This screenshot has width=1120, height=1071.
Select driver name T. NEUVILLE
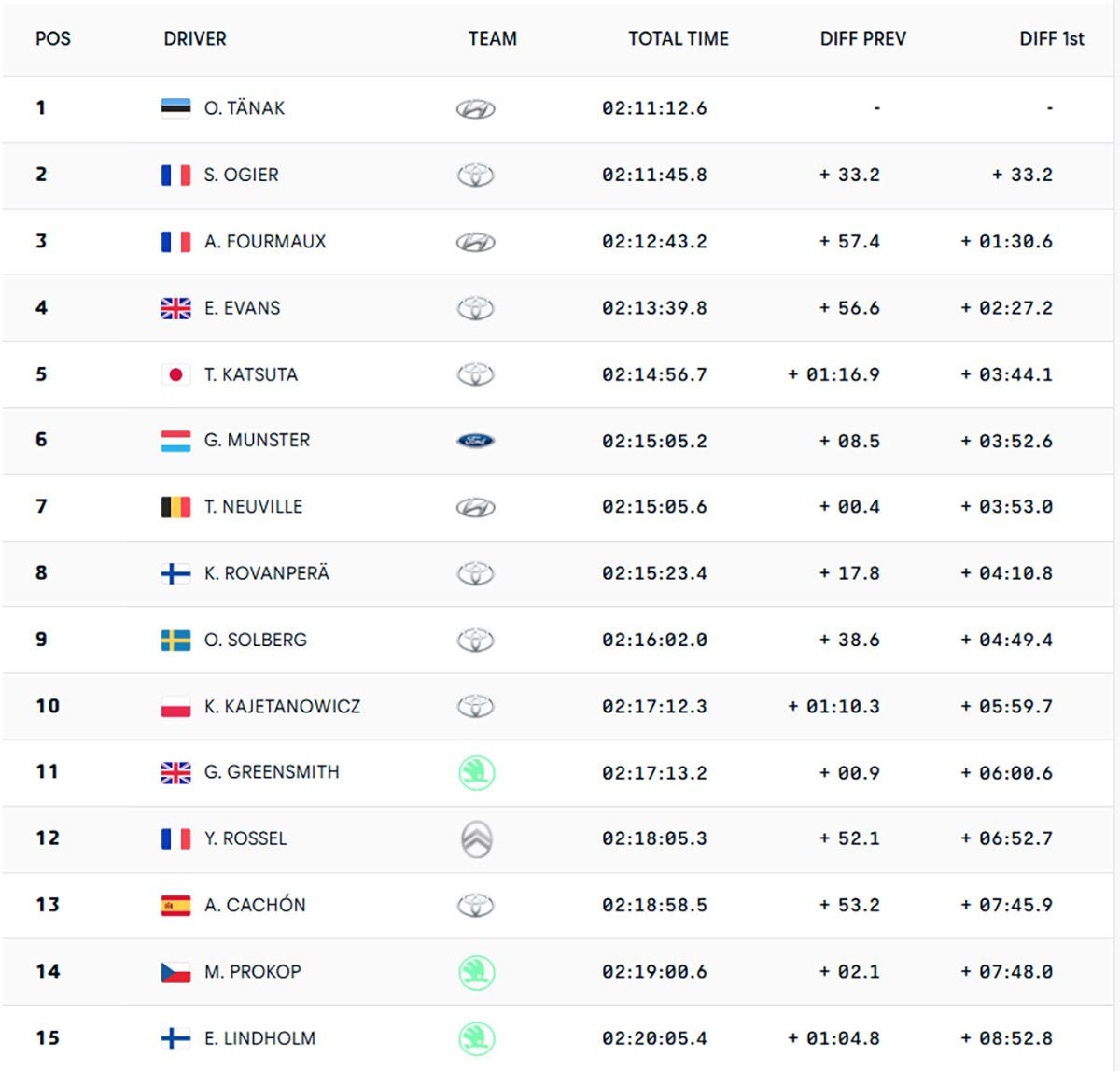coord(253,507)
